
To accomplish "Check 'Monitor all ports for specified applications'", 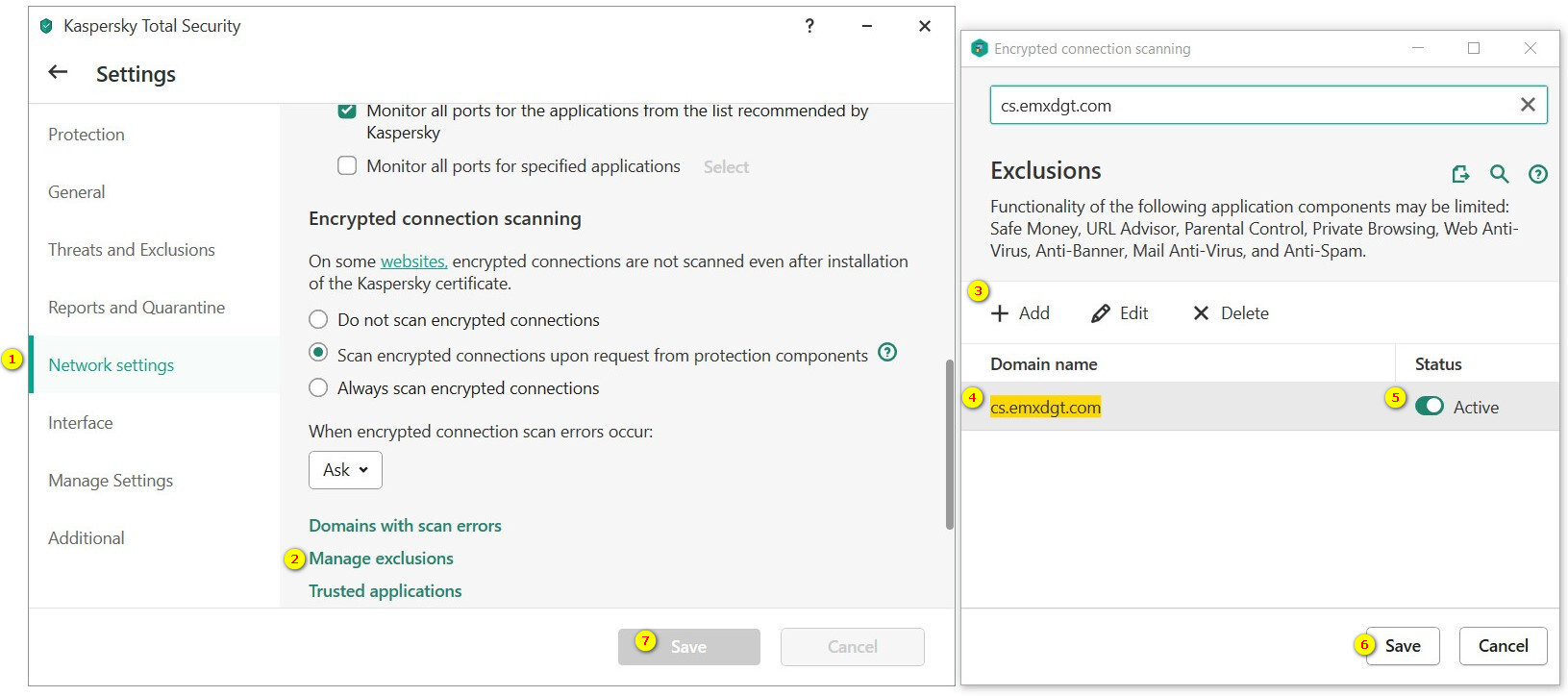I will coord(347,166).
